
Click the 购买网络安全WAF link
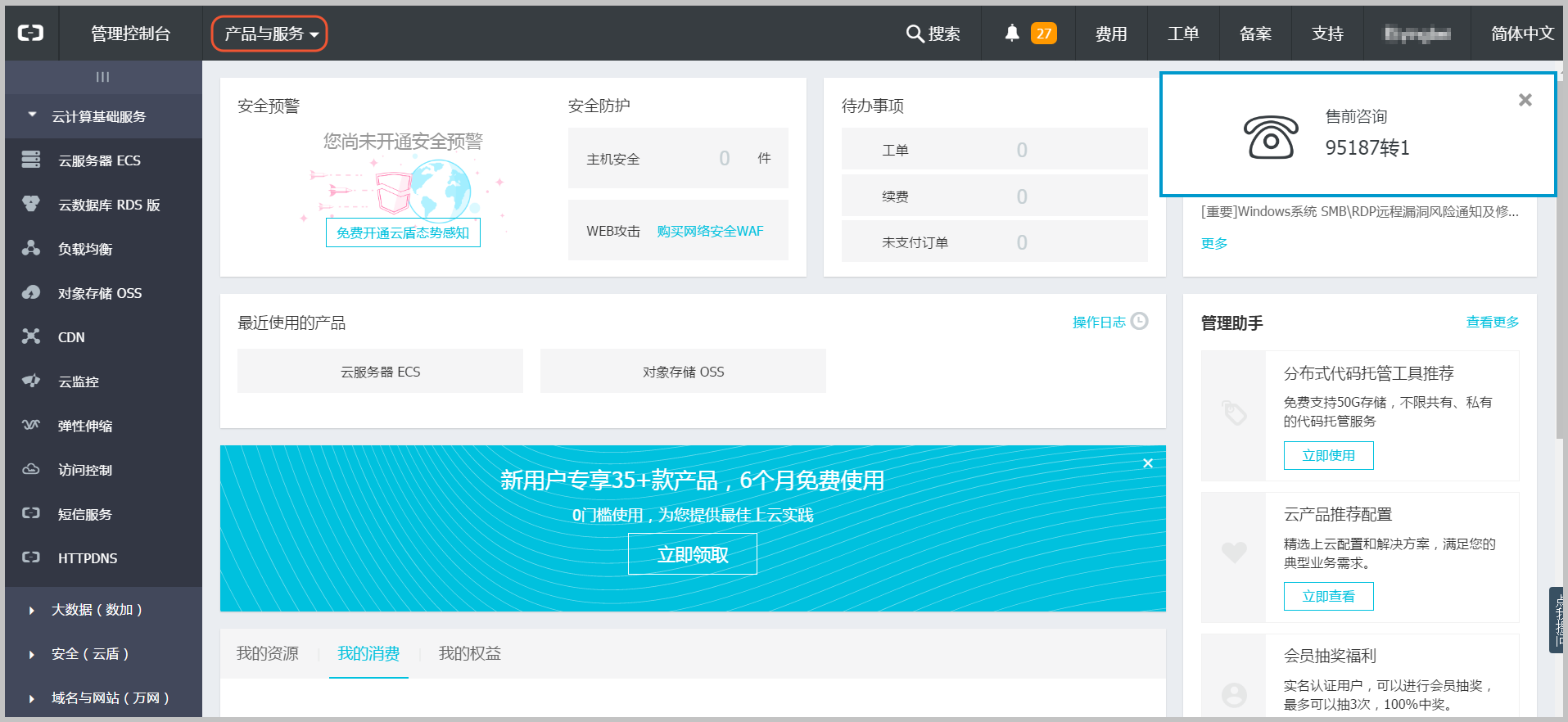coord(710,231)
